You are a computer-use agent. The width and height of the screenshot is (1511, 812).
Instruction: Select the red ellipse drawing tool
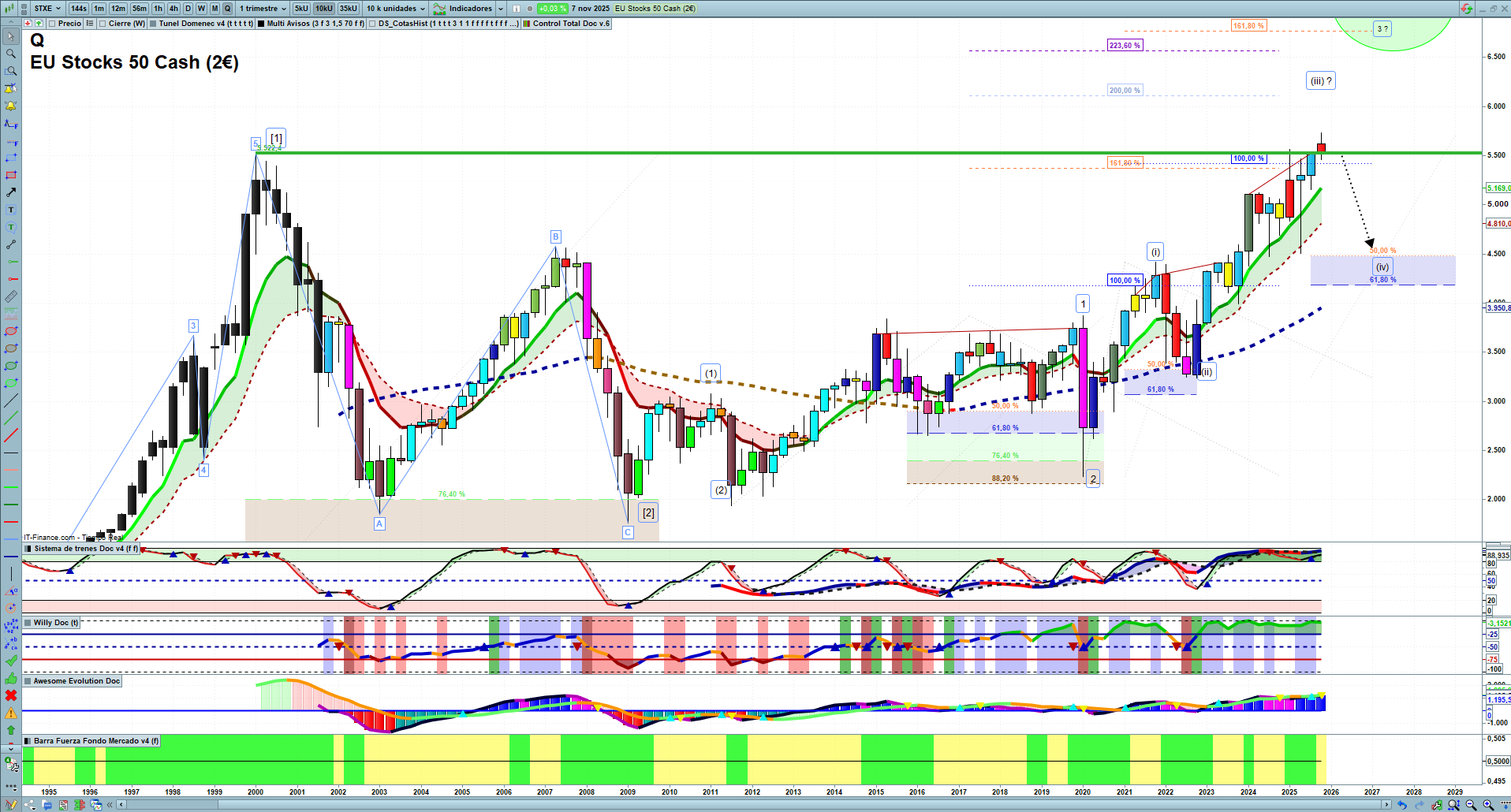point(10,331)
